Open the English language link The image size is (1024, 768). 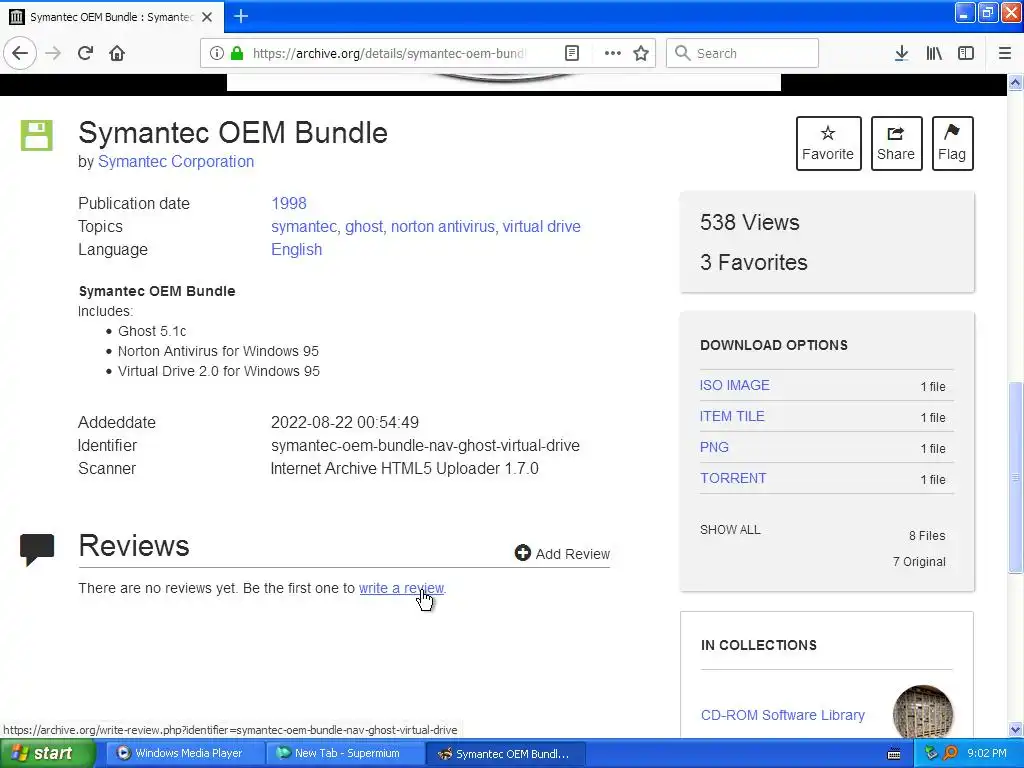[296, 249]
